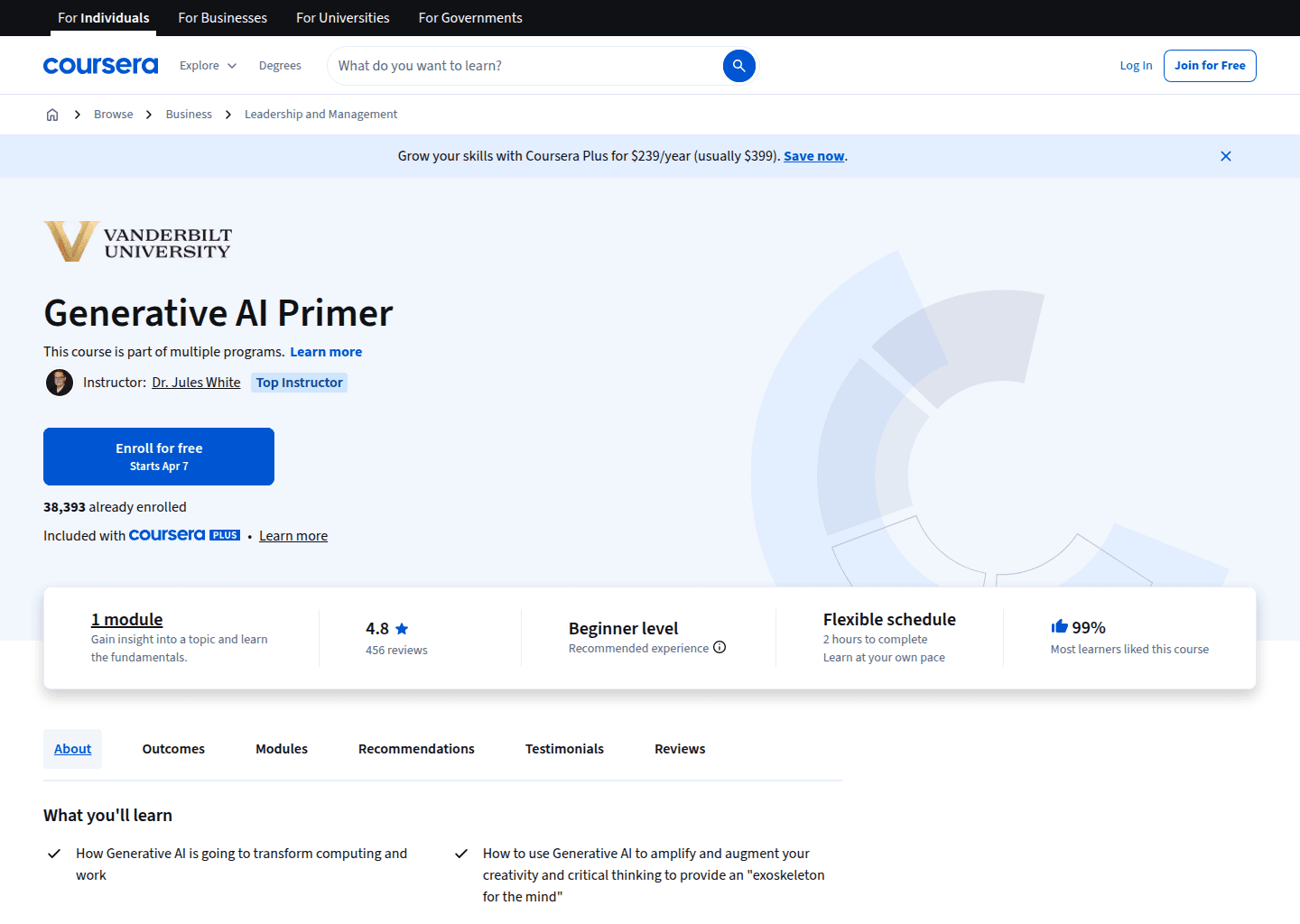Click the recommended experience info icon
The height and width of the screenshot is (924, 1300).
tap(720, 647)
